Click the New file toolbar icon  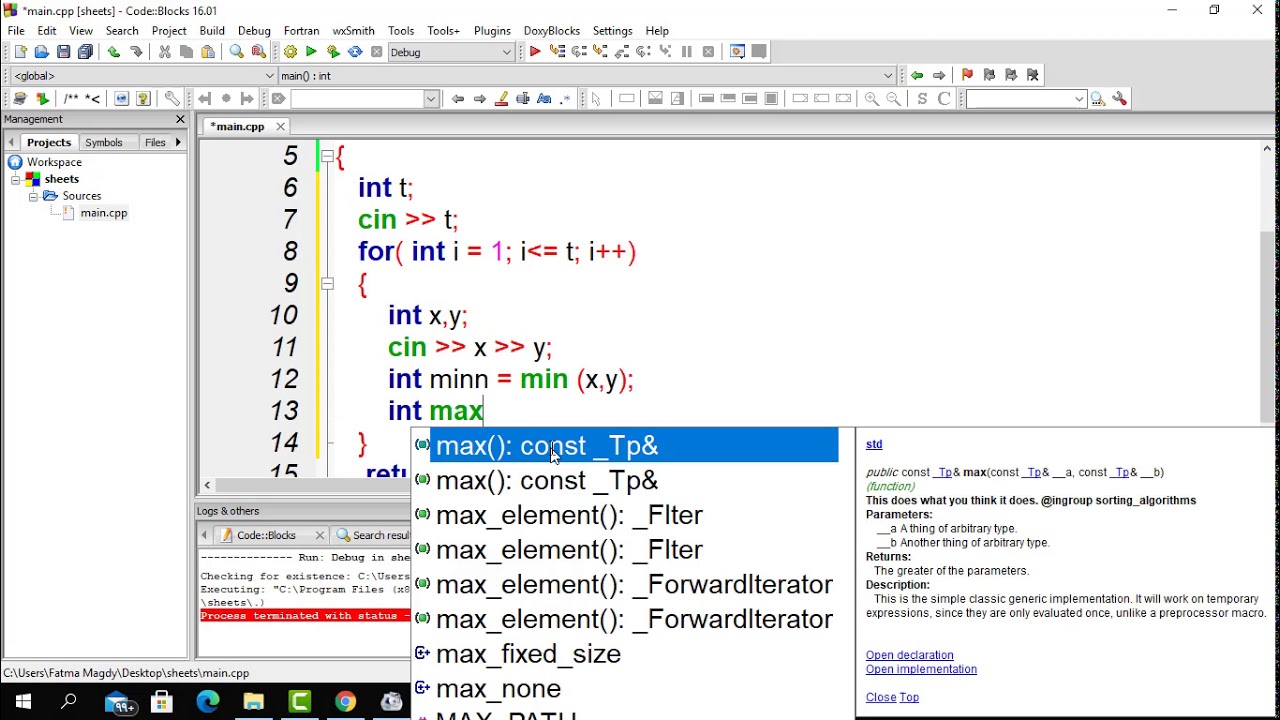[x=20, y=52]
